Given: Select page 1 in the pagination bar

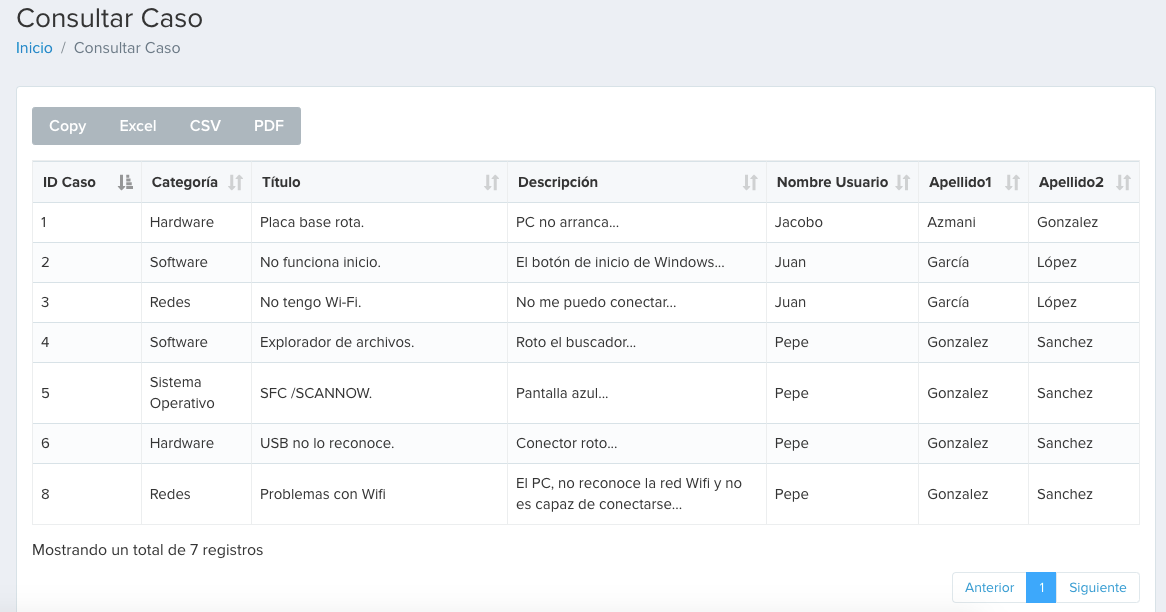Looking at the screenshot, I should pos(1041,587).
